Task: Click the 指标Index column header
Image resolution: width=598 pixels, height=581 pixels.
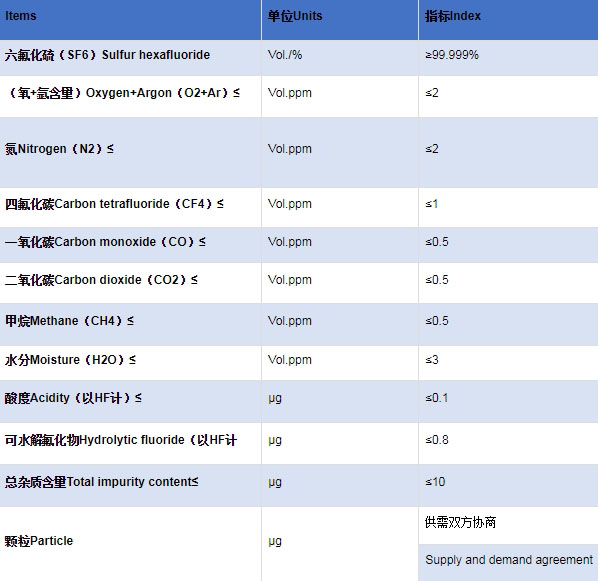Action: (x=508, y=20)
